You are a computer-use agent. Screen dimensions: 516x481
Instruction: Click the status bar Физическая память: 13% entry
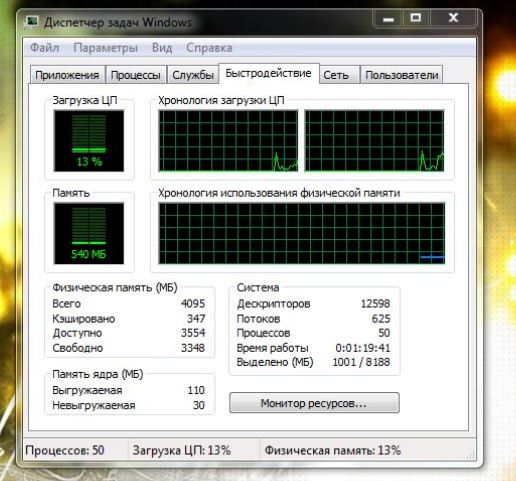[333, 450]
